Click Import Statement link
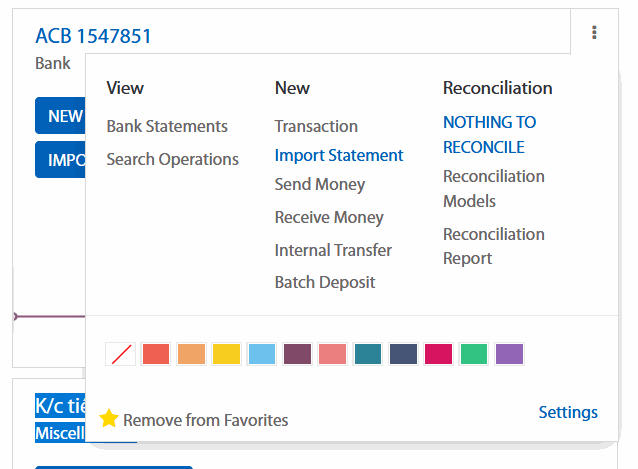 point(339,155)
